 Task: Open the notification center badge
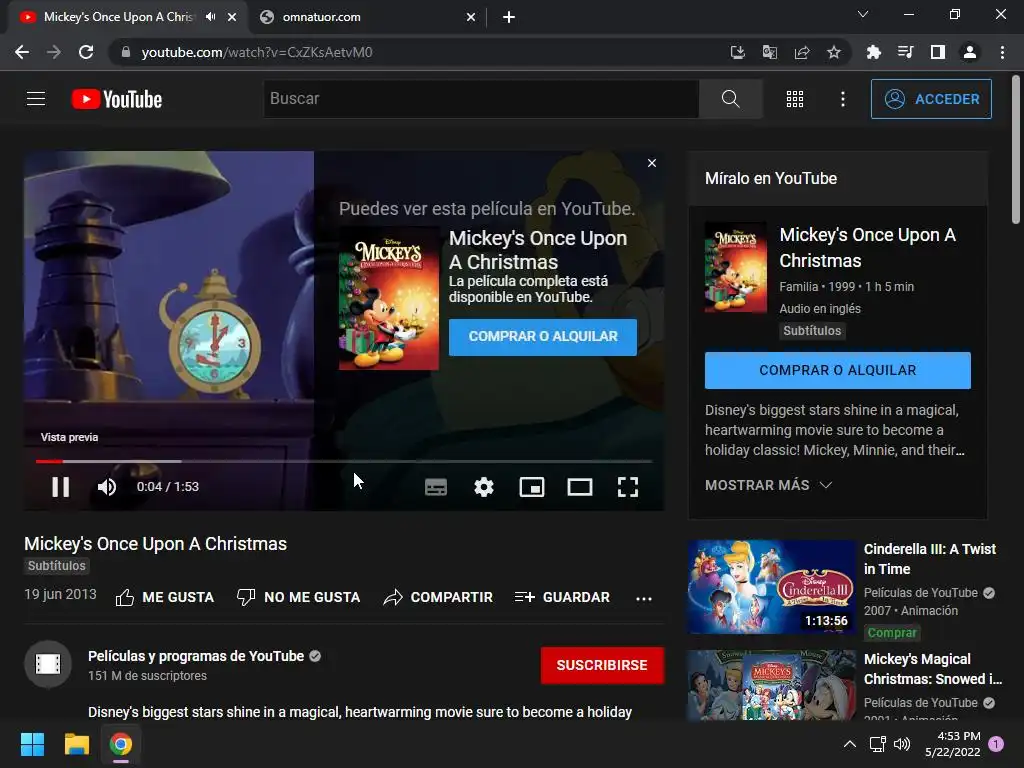click(x=996, y=744)
